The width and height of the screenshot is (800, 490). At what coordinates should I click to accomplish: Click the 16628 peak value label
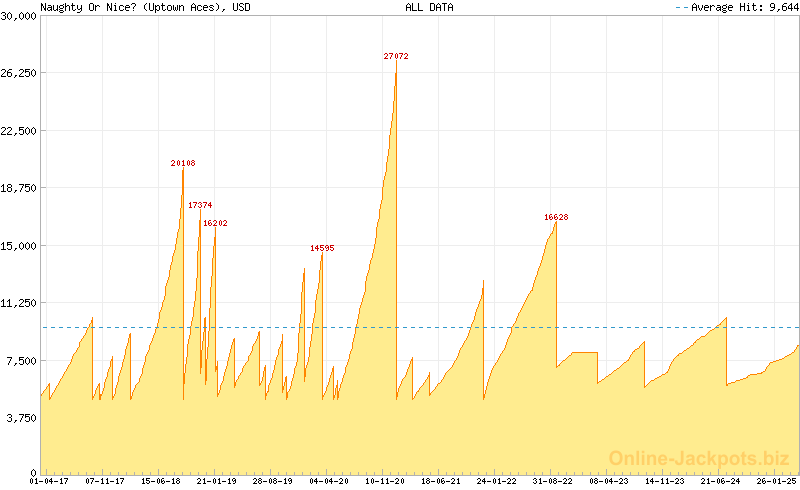[x=556, y=217]
